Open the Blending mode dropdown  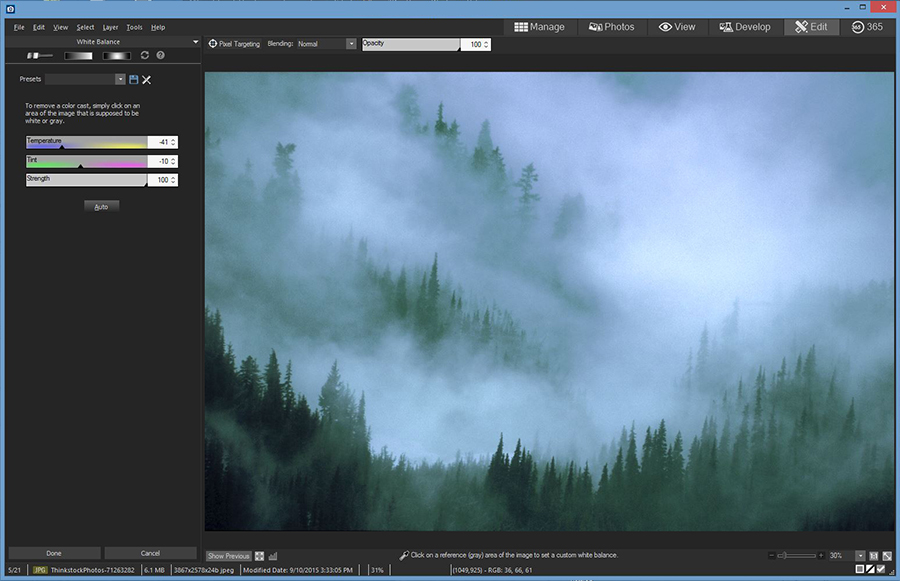pyautogui.click(x=351, y=44)
